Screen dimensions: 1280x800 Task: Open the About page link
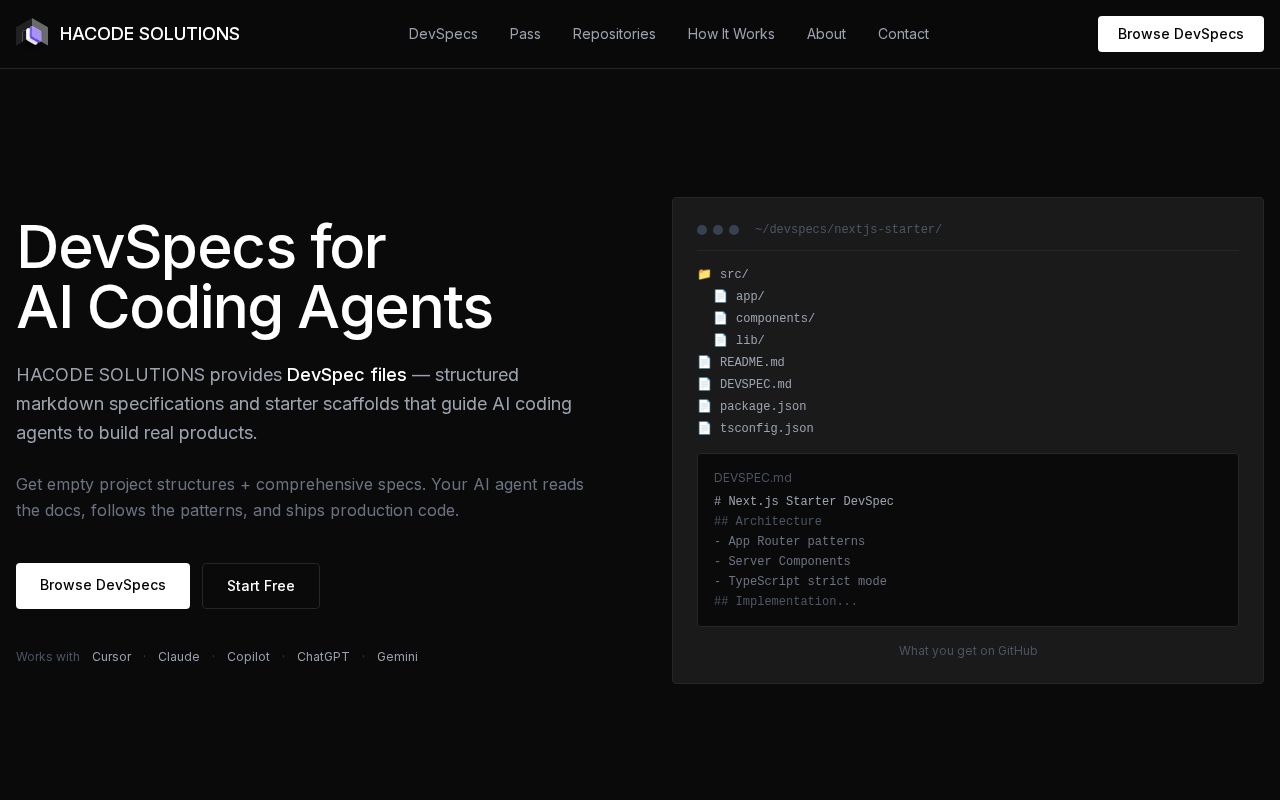[x=826, y=34]
